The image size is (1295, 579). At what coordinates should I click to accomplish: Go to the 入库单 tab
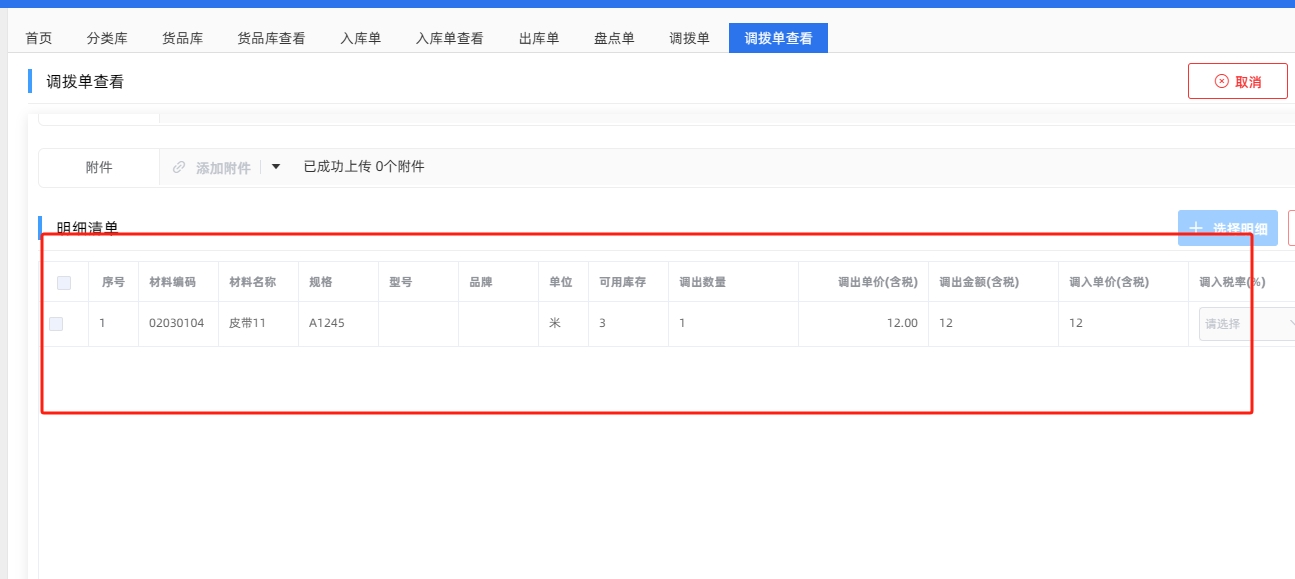361,39
